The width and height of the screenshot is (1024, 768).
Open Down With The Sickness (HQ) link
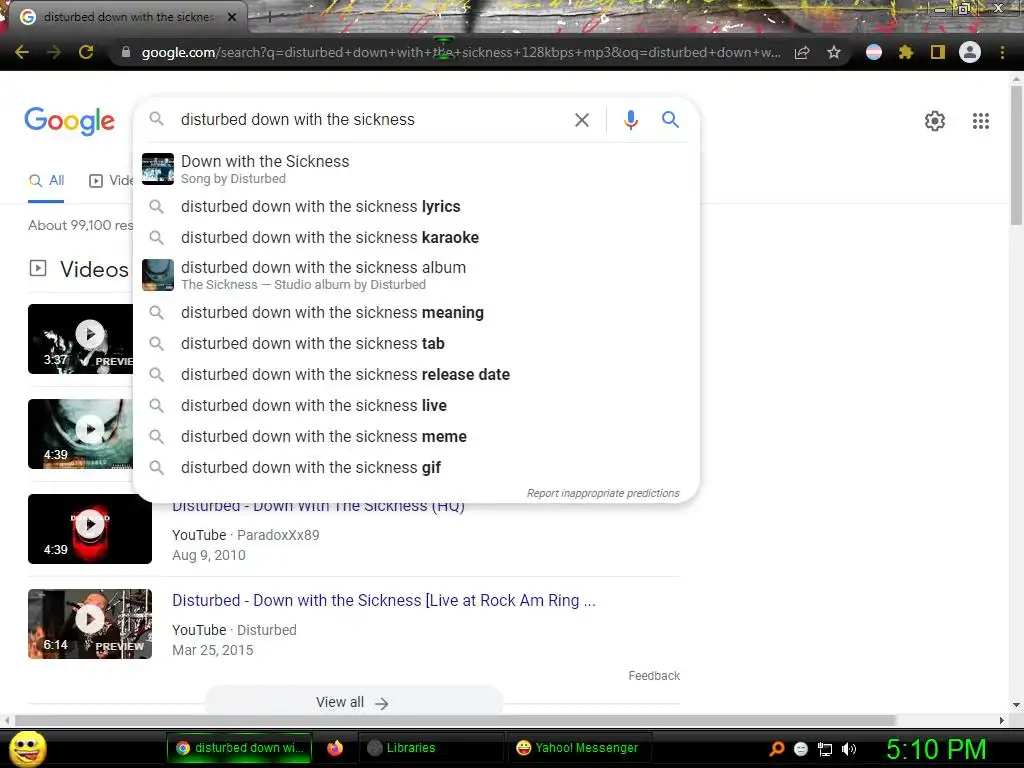click(318, 507)
